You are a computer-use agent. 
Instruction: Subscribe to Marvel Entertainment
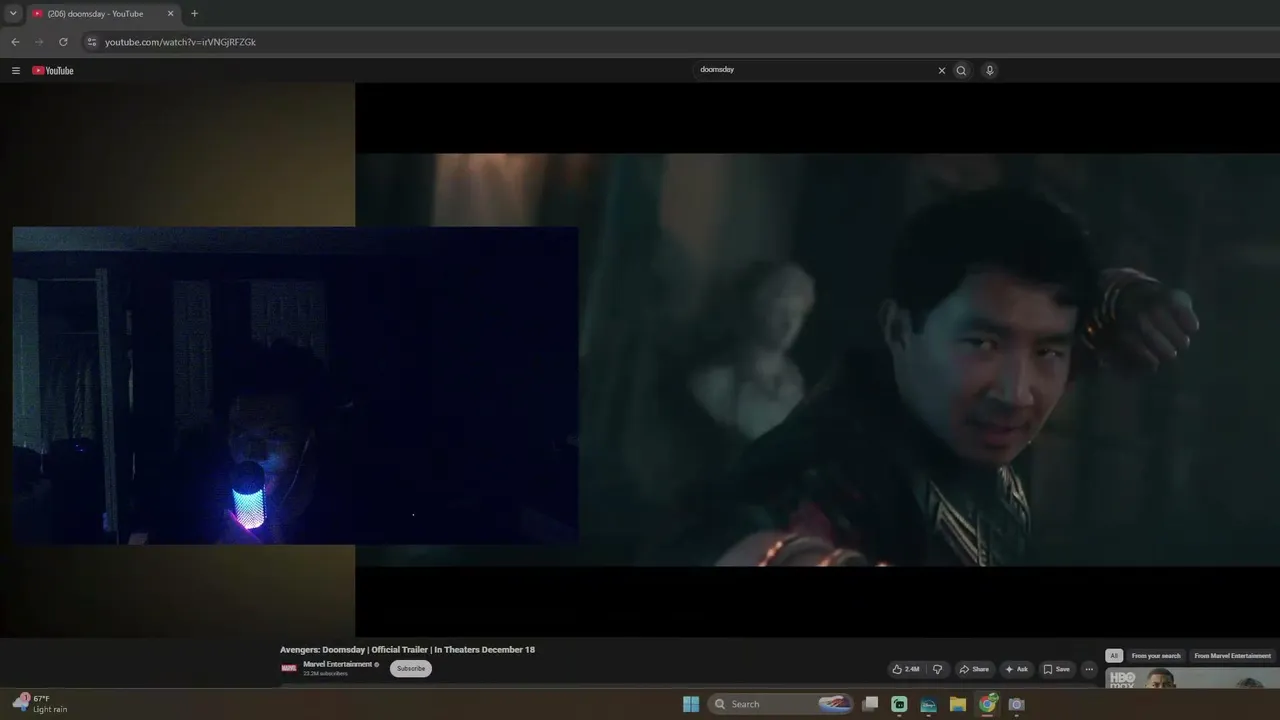point(411,668)
